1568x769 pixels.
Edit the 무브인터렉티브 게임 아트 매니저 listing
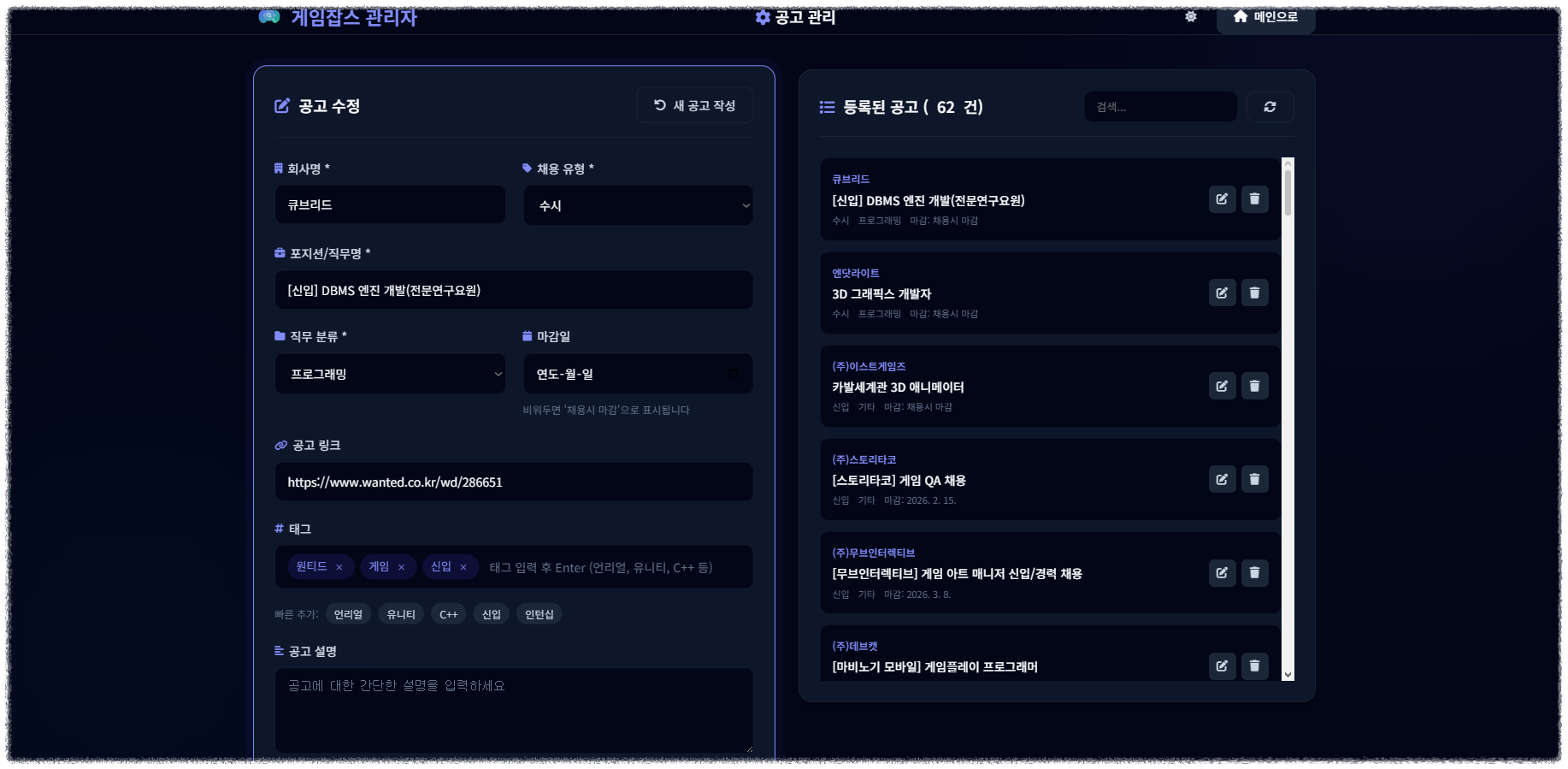pyautogui.click(x=1222, y=572)
